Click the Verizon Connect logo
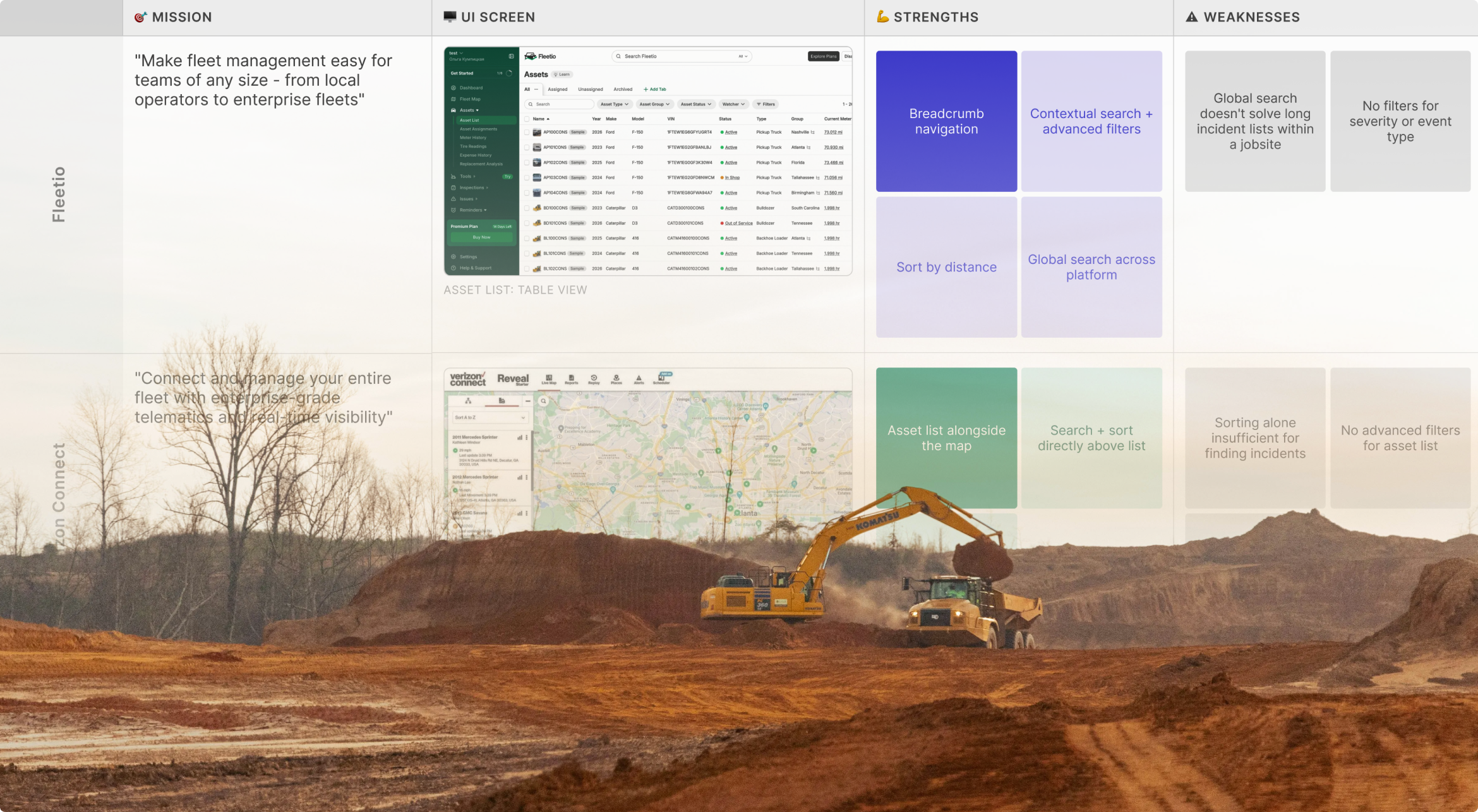The height and width of the screenshot is (812, 1478). tap(467, 379)
